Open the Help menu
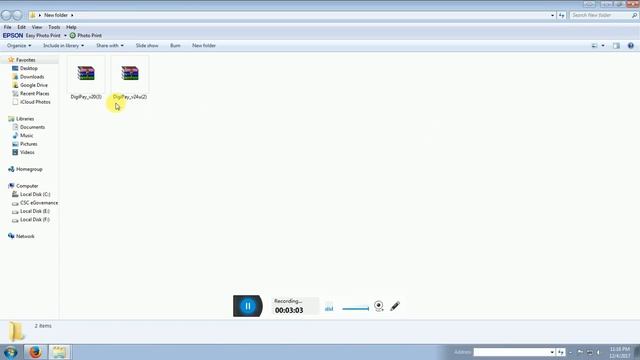Screen dimensions: 640x360 (71, 27)
